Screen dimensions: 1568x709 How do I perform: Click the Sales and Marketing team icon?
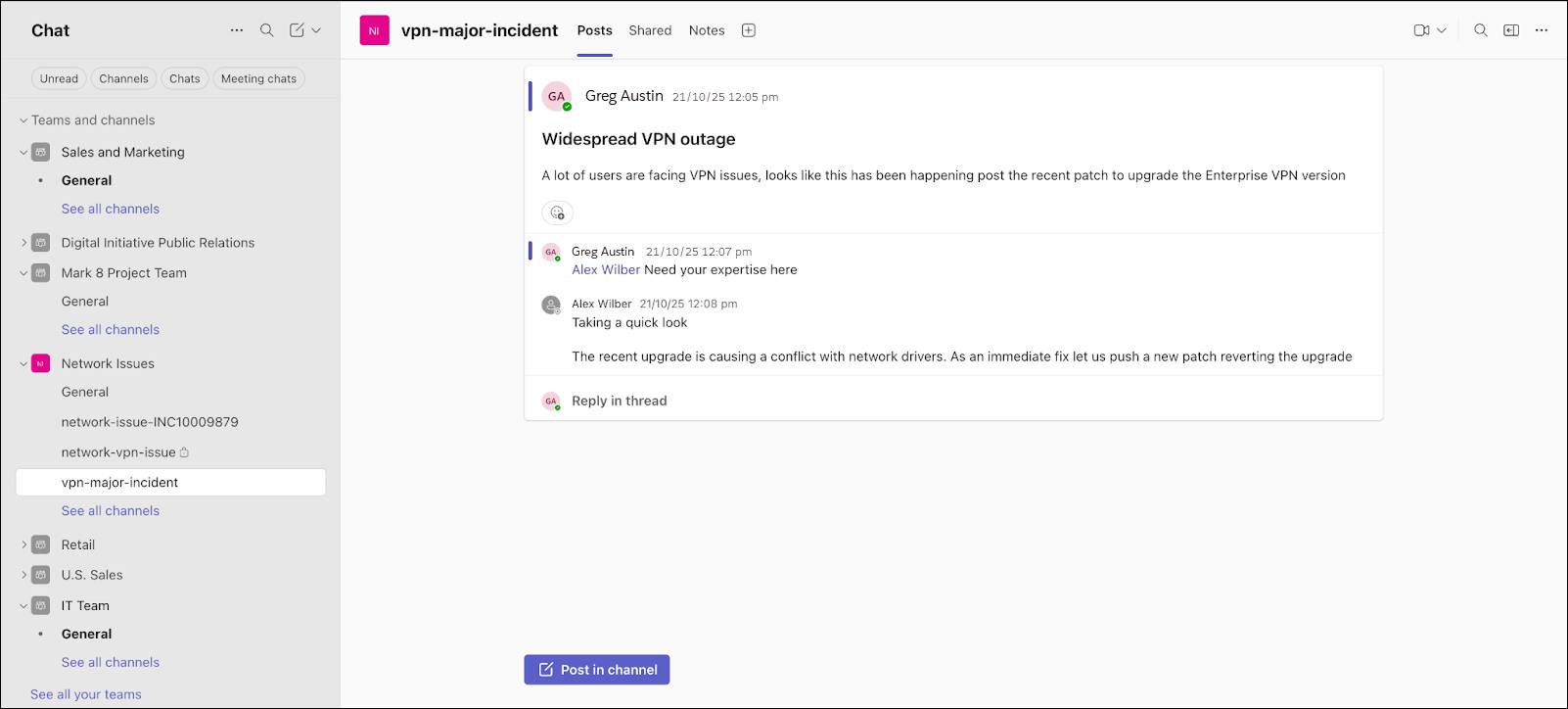[x=40, y=152]
